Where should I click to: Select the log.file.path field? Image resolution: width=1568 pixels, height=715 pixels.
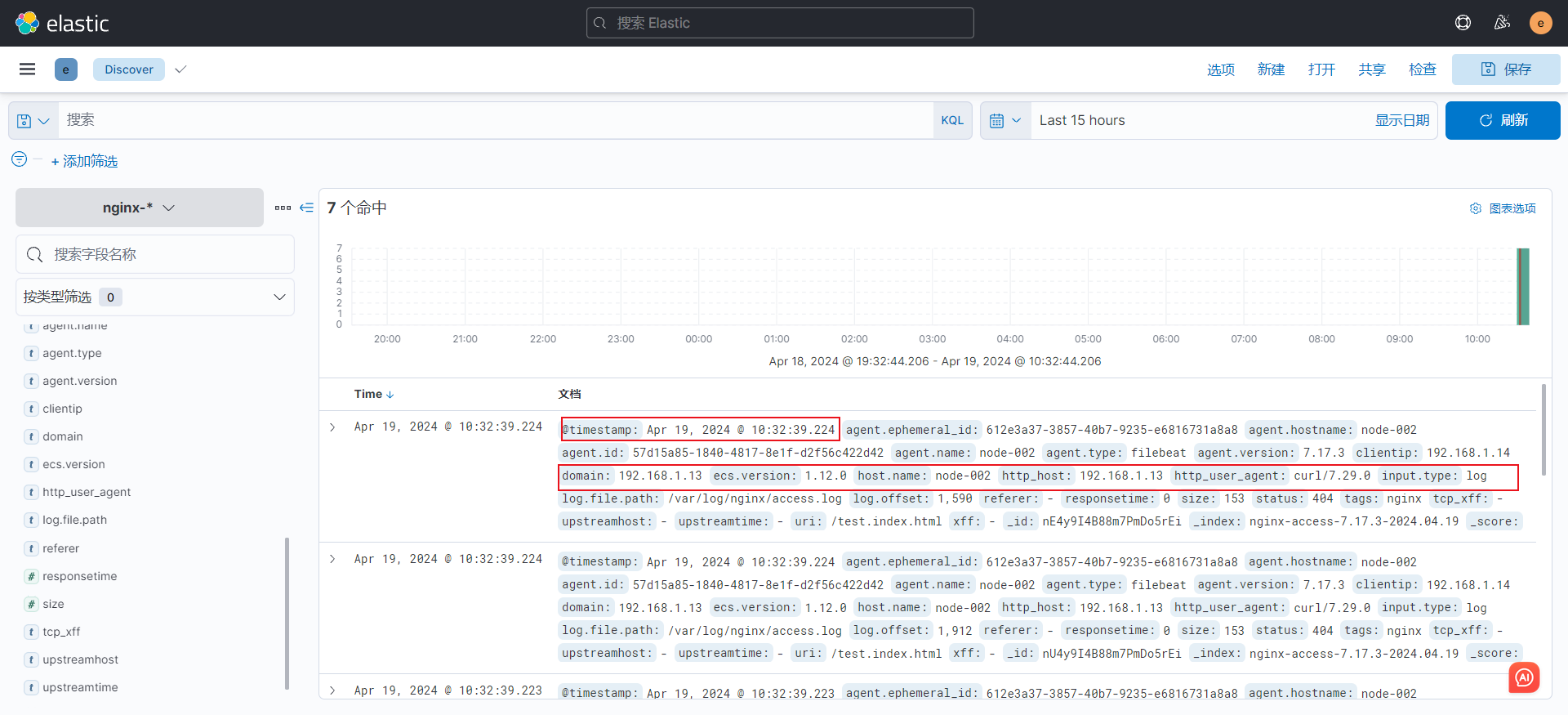[x=75, y=520]
